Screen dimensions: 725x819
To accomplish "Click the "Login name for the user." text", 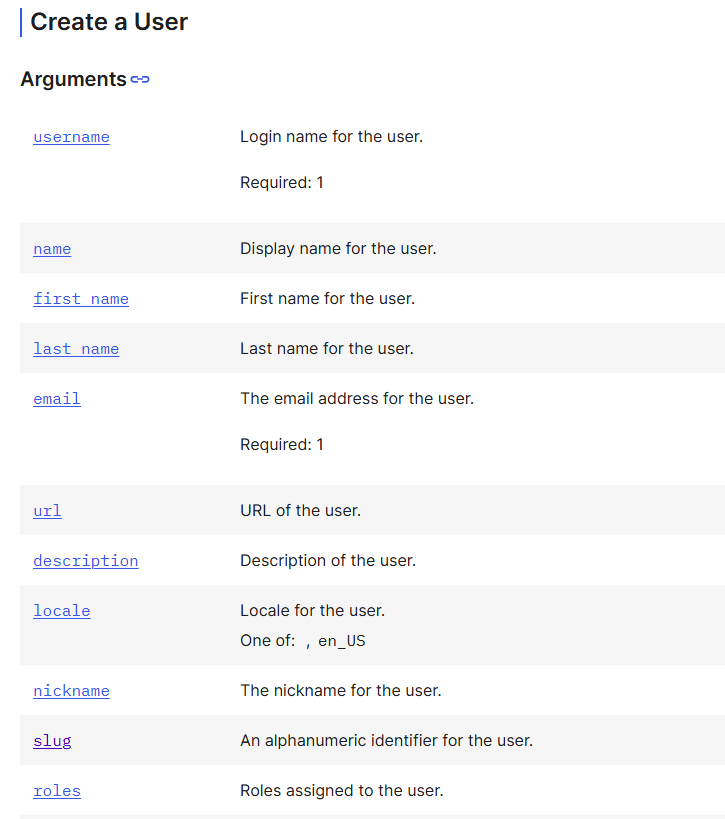I will [x=331, y=136].
